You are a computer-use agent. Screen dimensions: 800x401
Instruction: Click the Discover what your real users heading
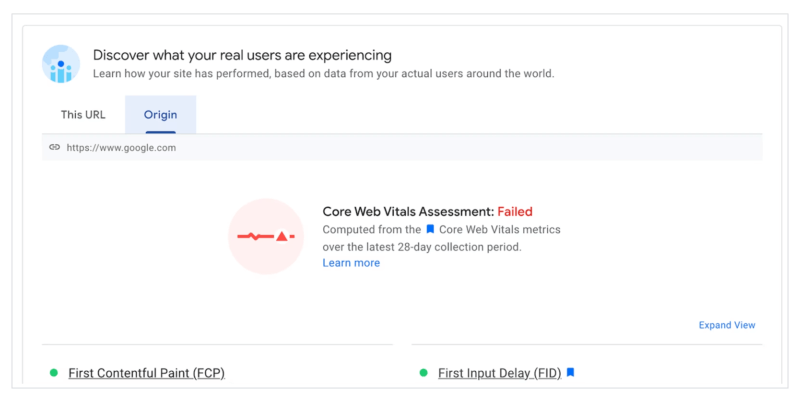tap(242, 55)
